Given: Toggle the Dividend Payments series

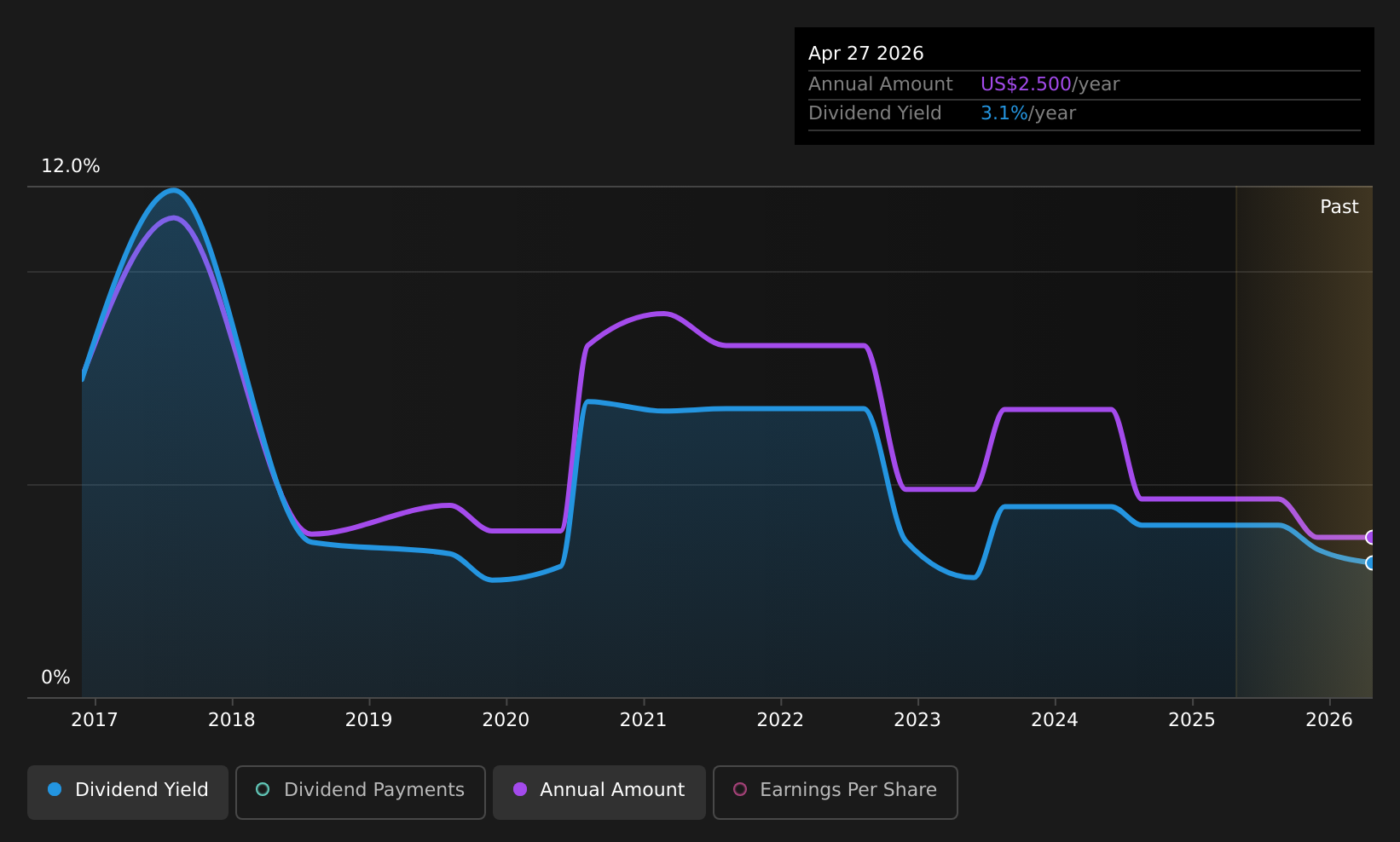Looking at the screenshot, I should [361, 793].
